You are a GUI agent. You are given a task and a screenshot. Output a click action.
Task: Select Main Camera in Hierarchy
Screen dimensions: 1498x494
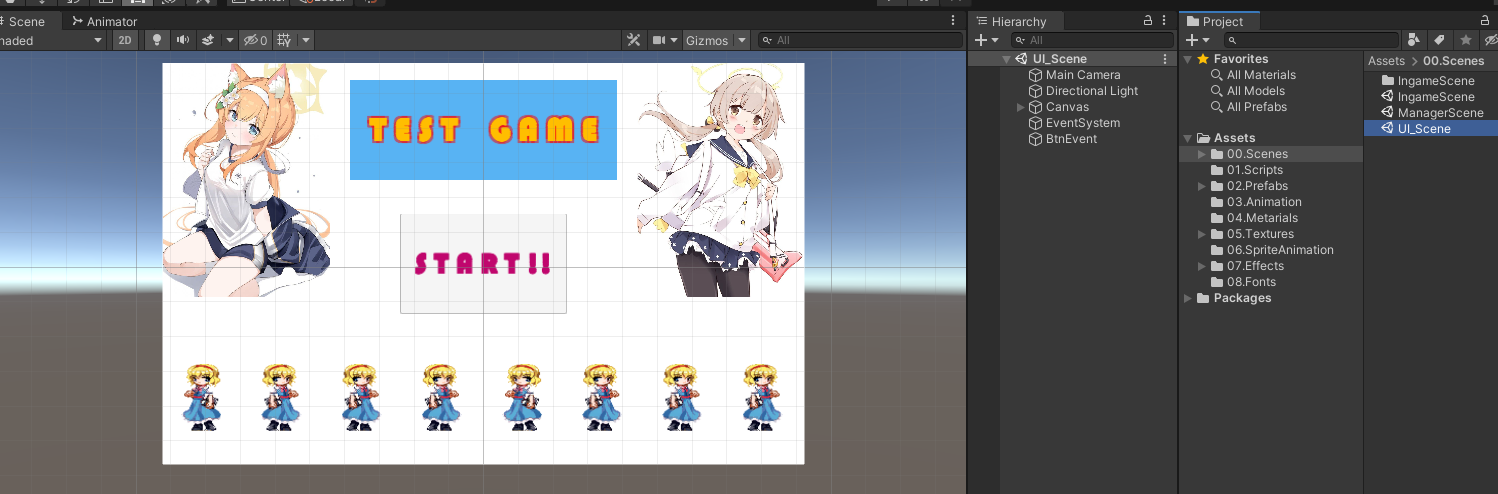[1083, 75]
